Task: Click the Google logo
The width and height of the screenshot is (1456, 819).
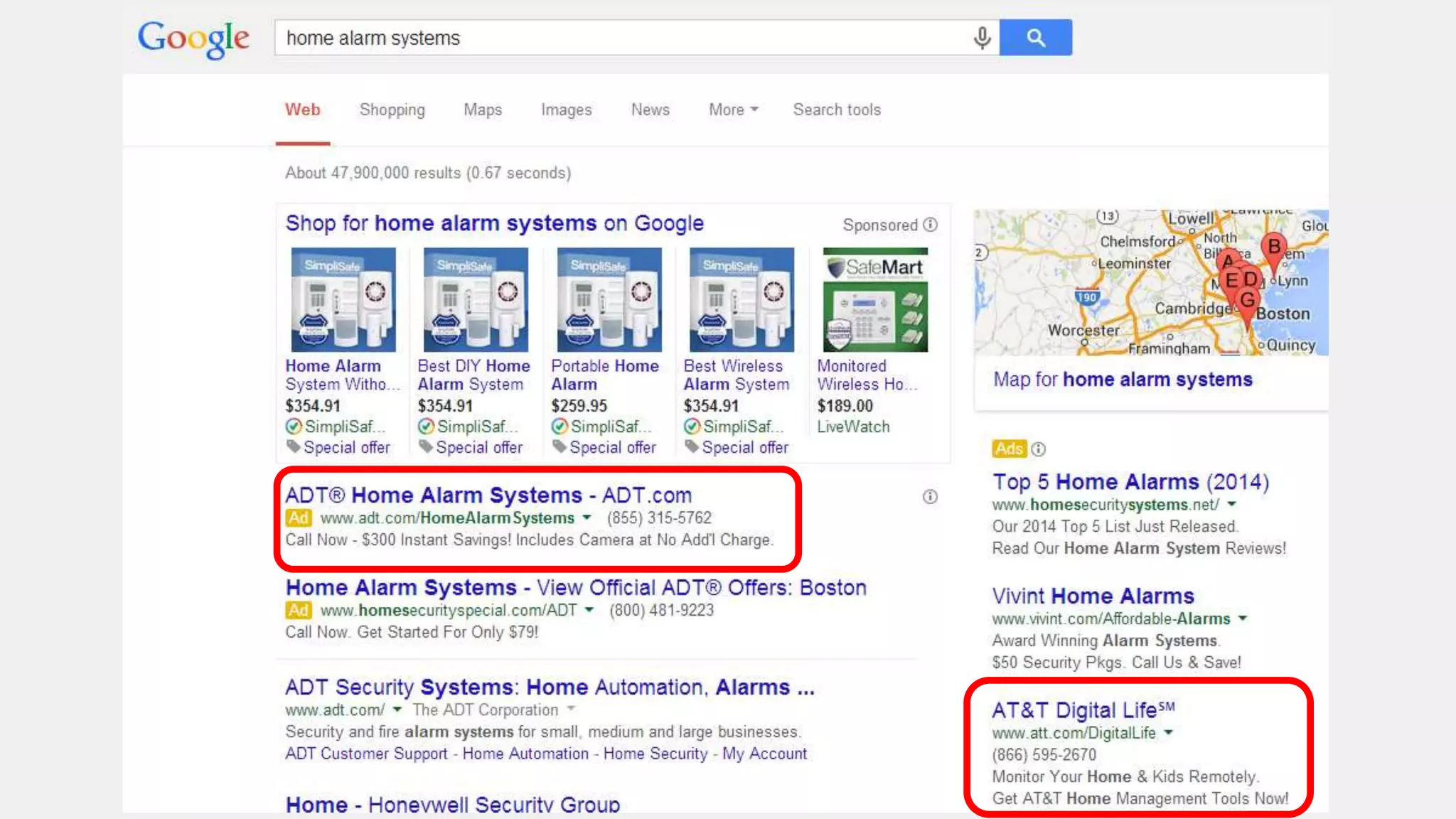Action: (193, 38)
